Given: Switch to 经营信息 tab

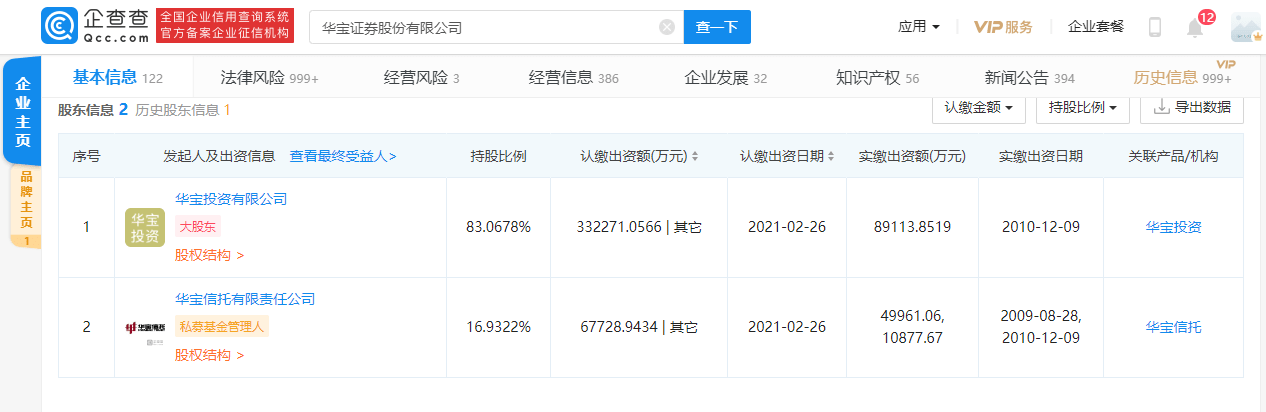Looking at the screenshot, I should pyautogui.click(x=573, y=77).
